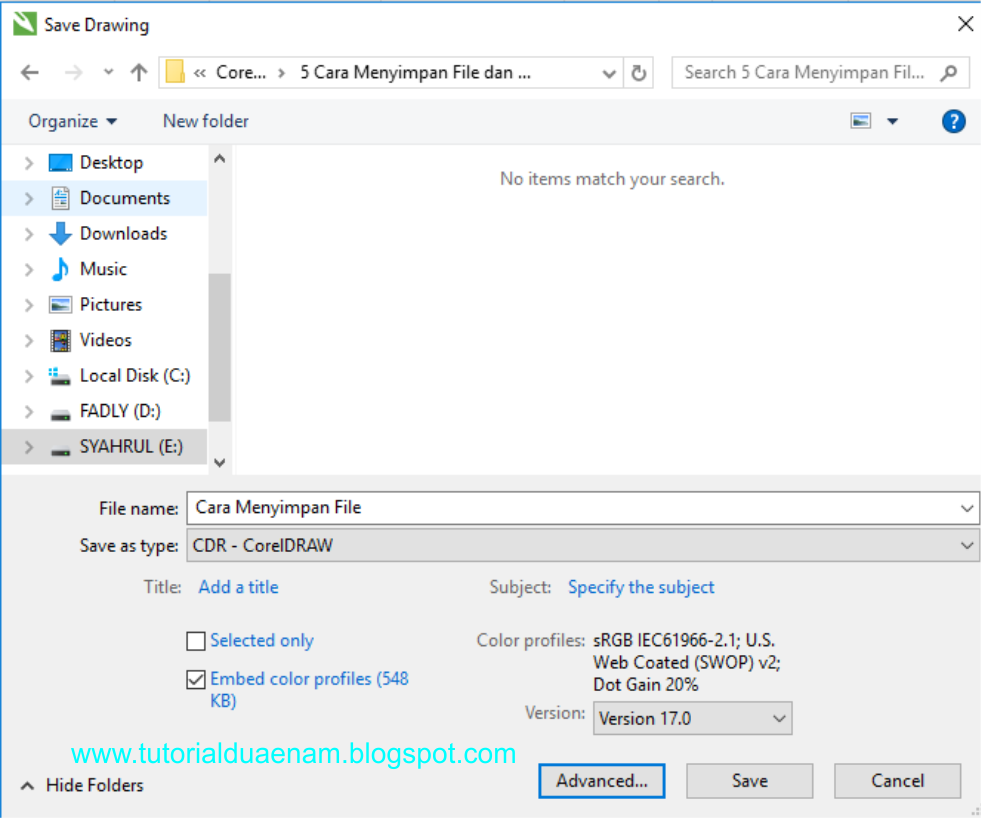This screenshot has height=818, width=981.
Task: Expand the Pictures tree node
Action: 29,305
